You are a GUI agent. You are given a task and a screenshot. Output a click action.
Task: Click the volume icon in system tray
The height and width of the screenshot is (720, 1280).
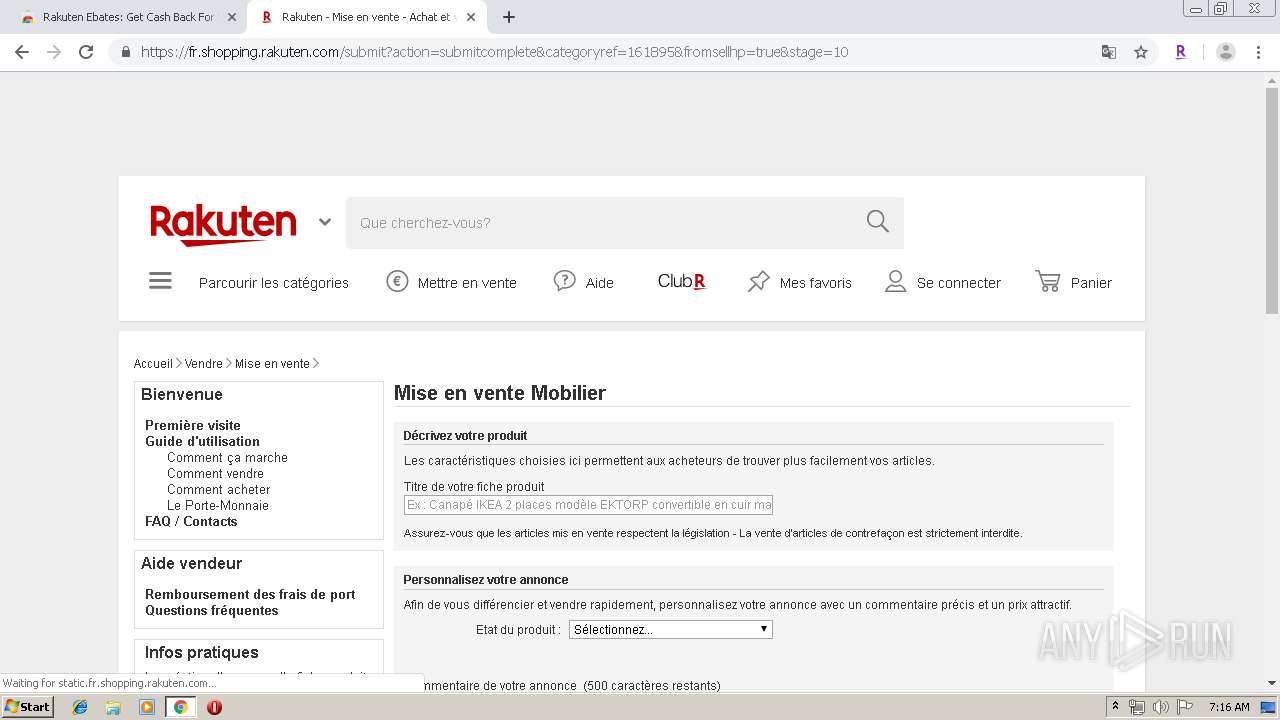pos(1160,707)
